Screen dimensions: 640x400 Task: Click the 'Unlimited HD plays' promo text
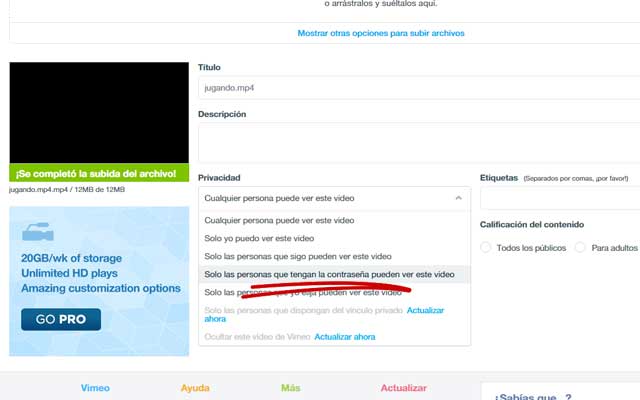click(69, 273)
